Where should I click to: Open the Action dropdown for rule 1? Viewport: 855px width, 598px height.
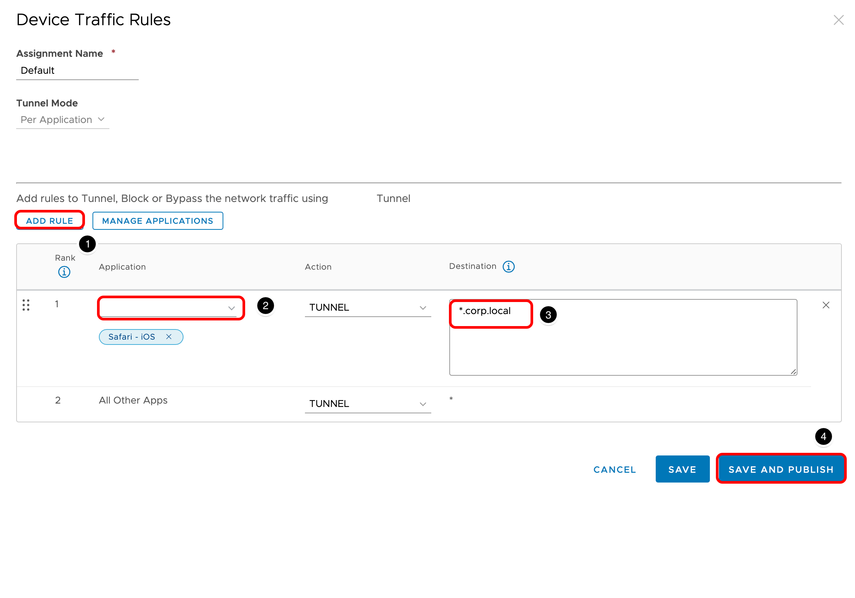(367, 308)
